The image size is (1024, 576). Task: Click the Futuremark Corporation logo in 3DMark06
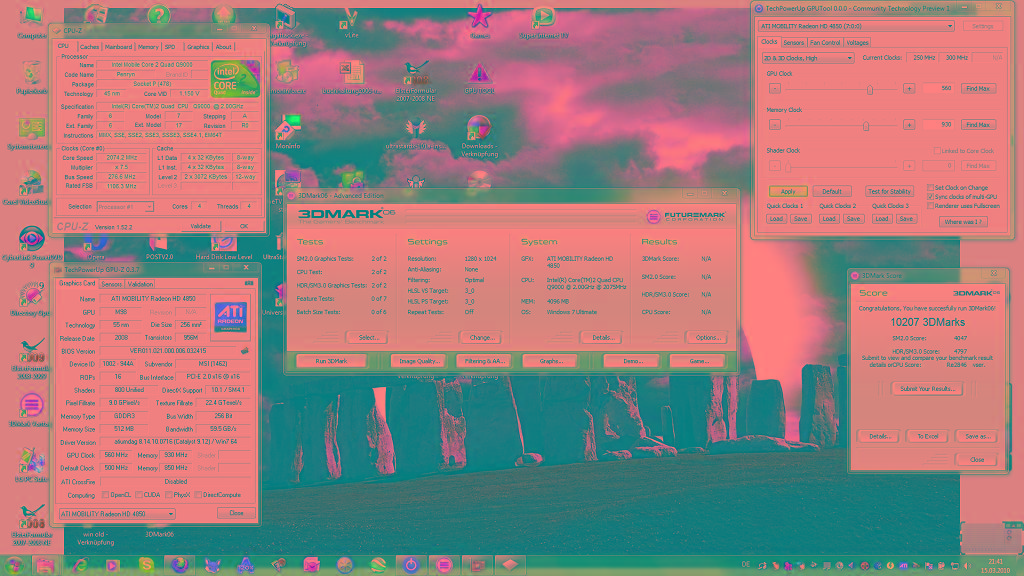[x=686, y=216]
